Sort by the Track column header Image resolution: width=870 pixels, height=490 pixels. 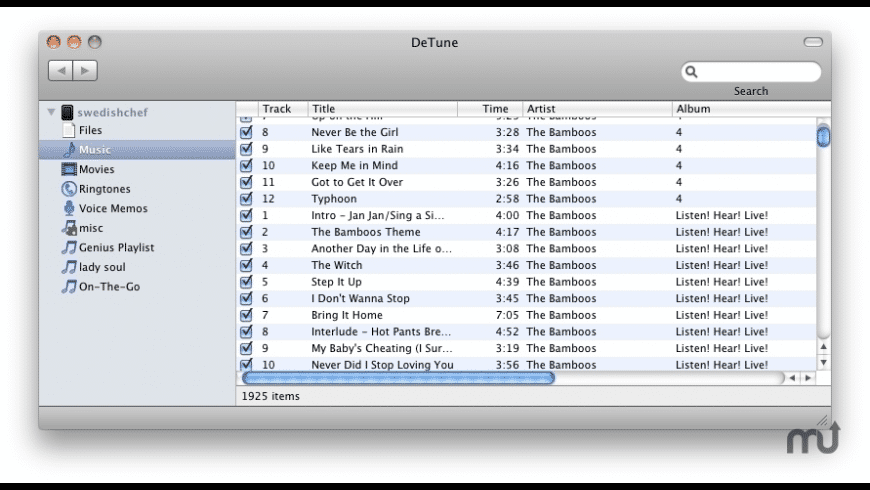click(x=283, y=109)
